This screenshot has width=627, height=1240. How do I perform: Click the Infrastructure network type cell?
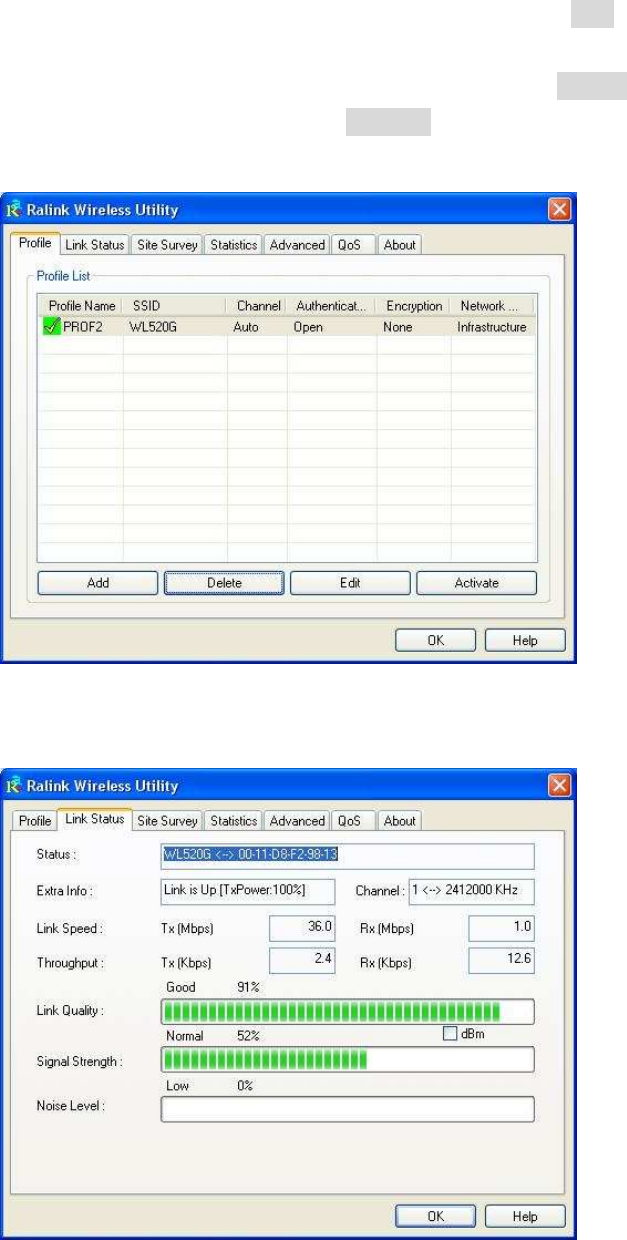(x=491, y=326)
